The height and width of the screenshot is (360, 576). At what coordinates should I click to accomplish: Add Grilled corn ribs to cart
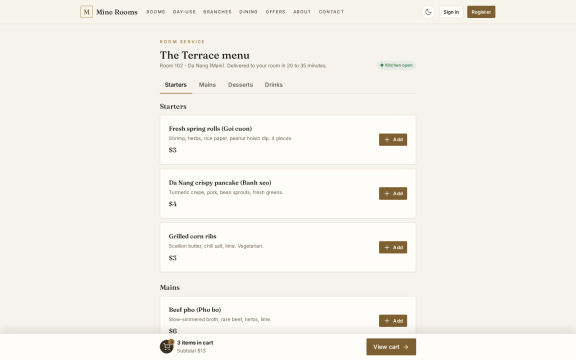[x=393, y=247]
